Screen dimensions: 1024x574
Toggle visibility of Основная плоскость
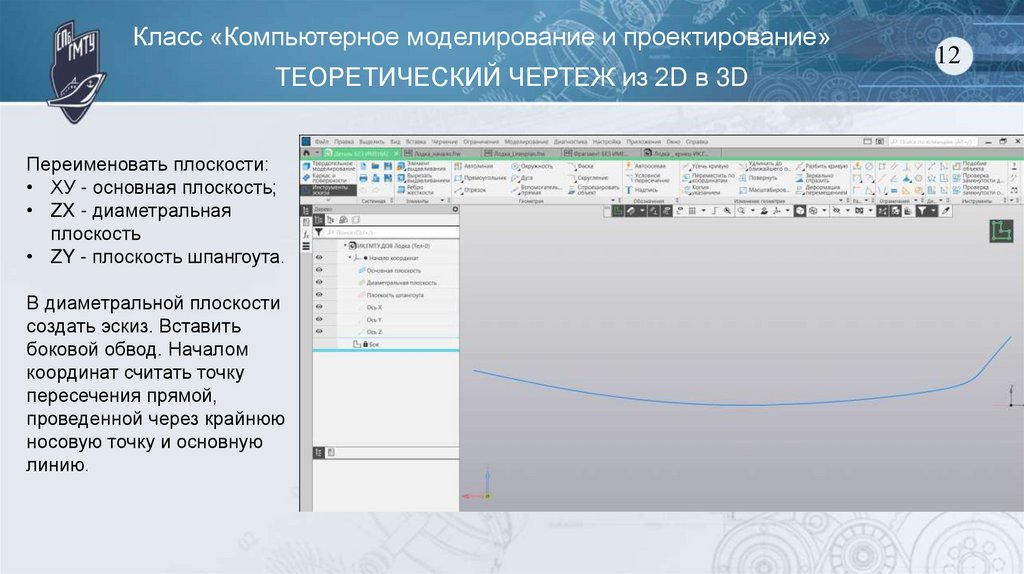pos(319,270)
